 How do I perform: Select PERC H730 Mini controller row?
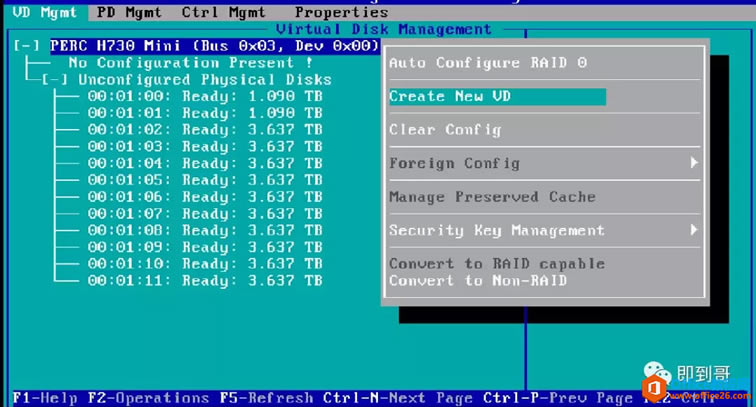click(215, 46)
